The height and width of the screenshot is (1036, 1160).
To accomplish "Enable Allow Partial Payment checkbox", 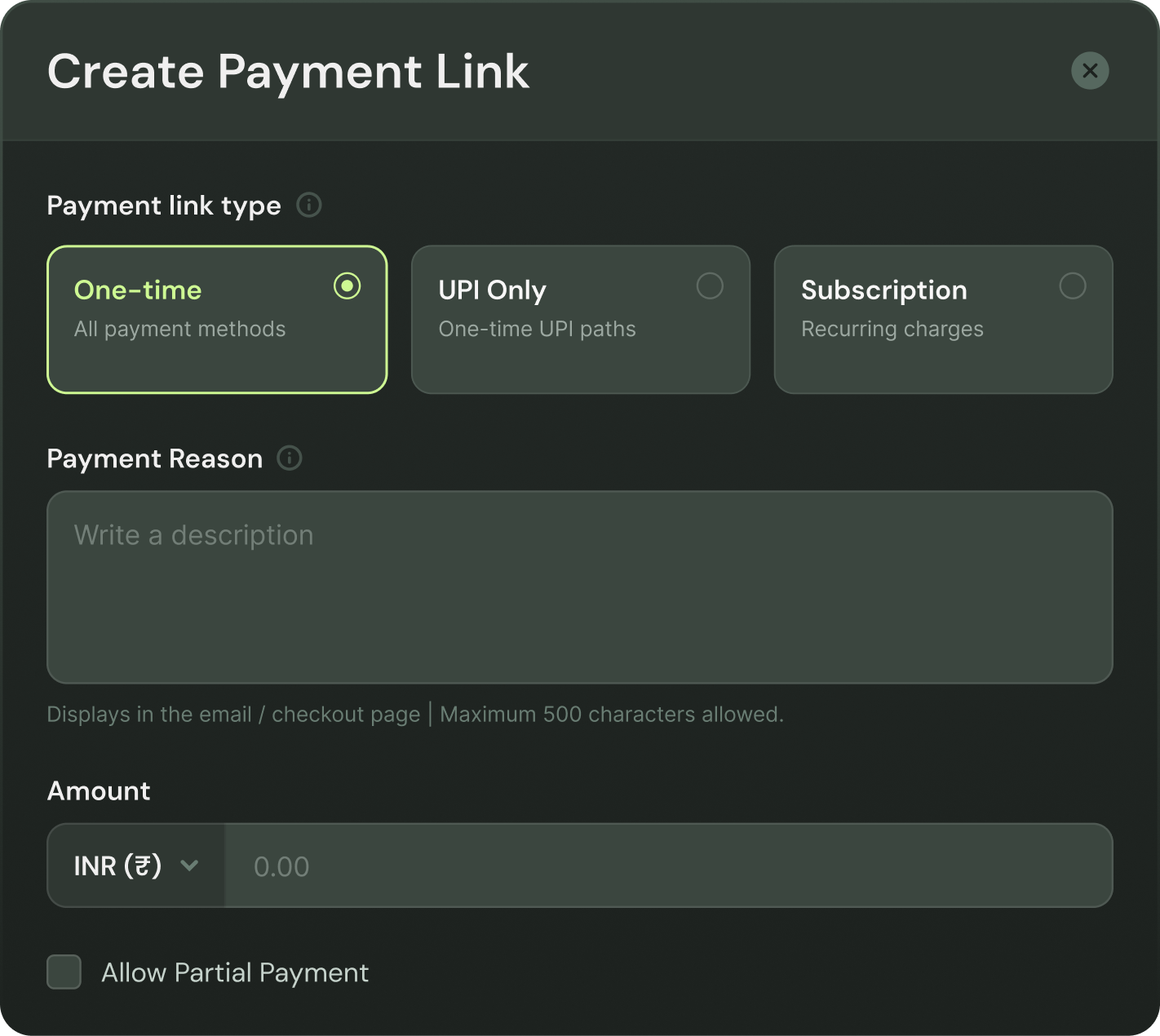I will pos(64,972).
